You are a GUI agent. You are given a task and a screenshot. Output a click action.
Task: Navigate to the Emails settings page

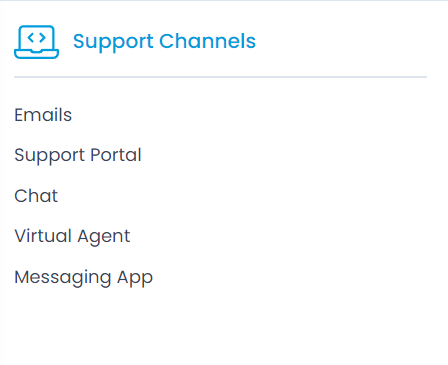coord(43,115)
